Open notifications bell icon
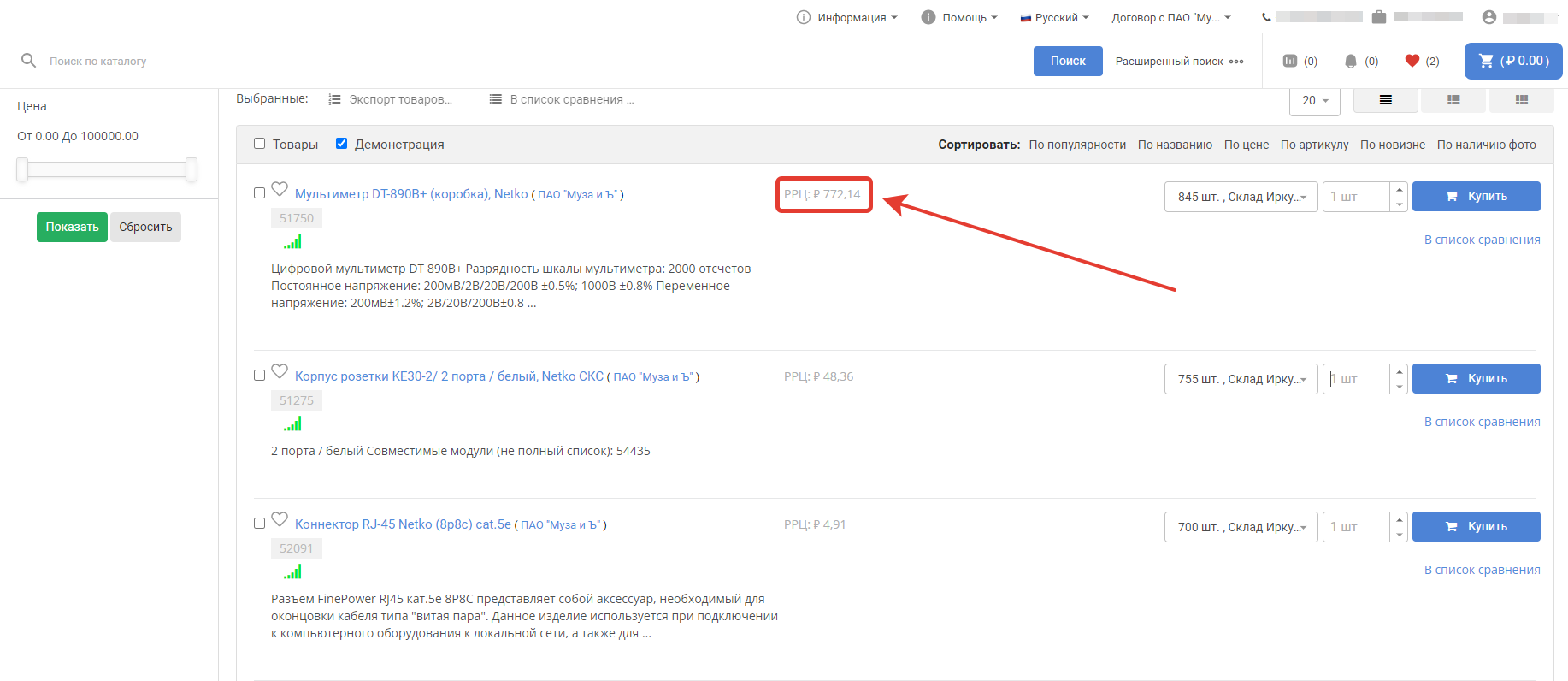Image resolution: width=1568 pixels, height=681 pixels. [1351, 61]
